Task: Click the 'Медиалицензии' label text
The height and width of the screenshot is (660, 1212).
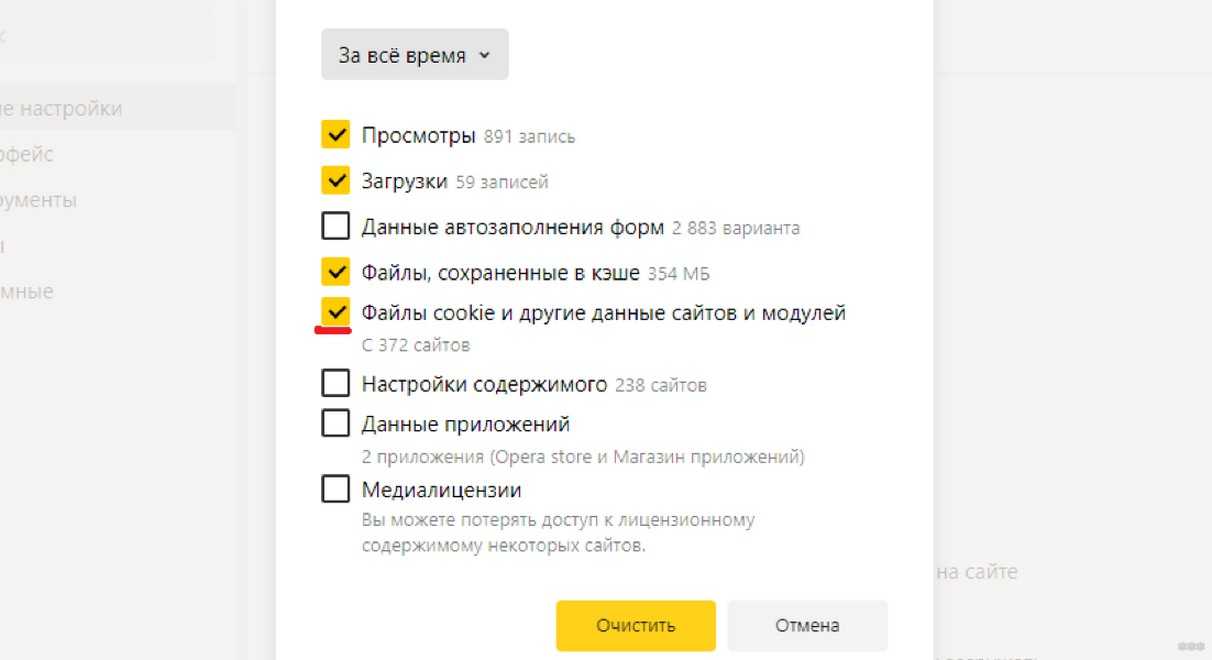Action: pyautogui.click(x=441, y=490)
